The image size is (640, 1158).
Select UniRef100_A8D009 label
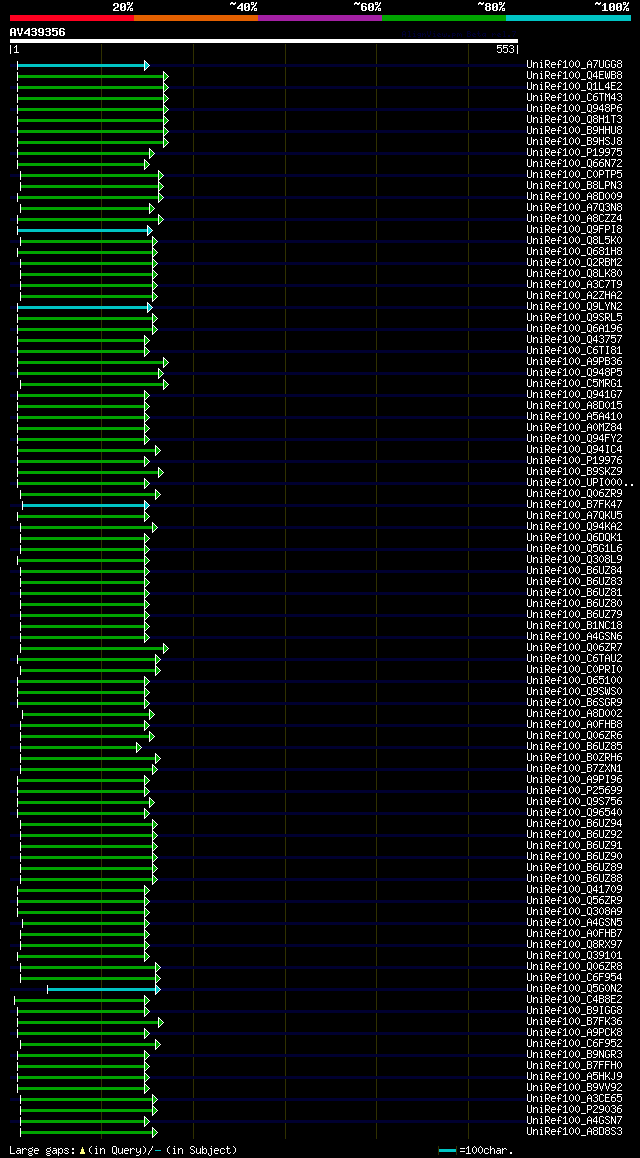(x=574, y=196)
